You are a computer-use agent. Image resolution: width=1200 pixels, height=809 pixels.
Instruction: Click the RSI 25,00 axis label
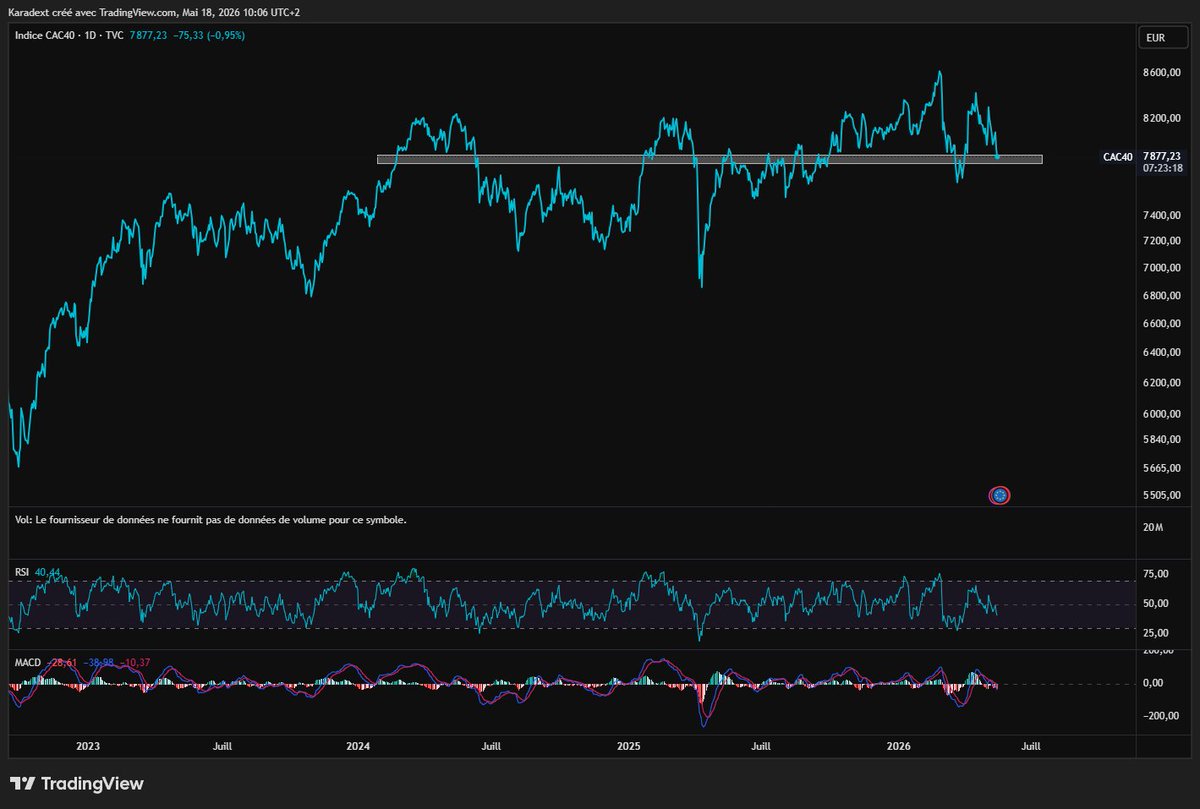coord(1156,633)
